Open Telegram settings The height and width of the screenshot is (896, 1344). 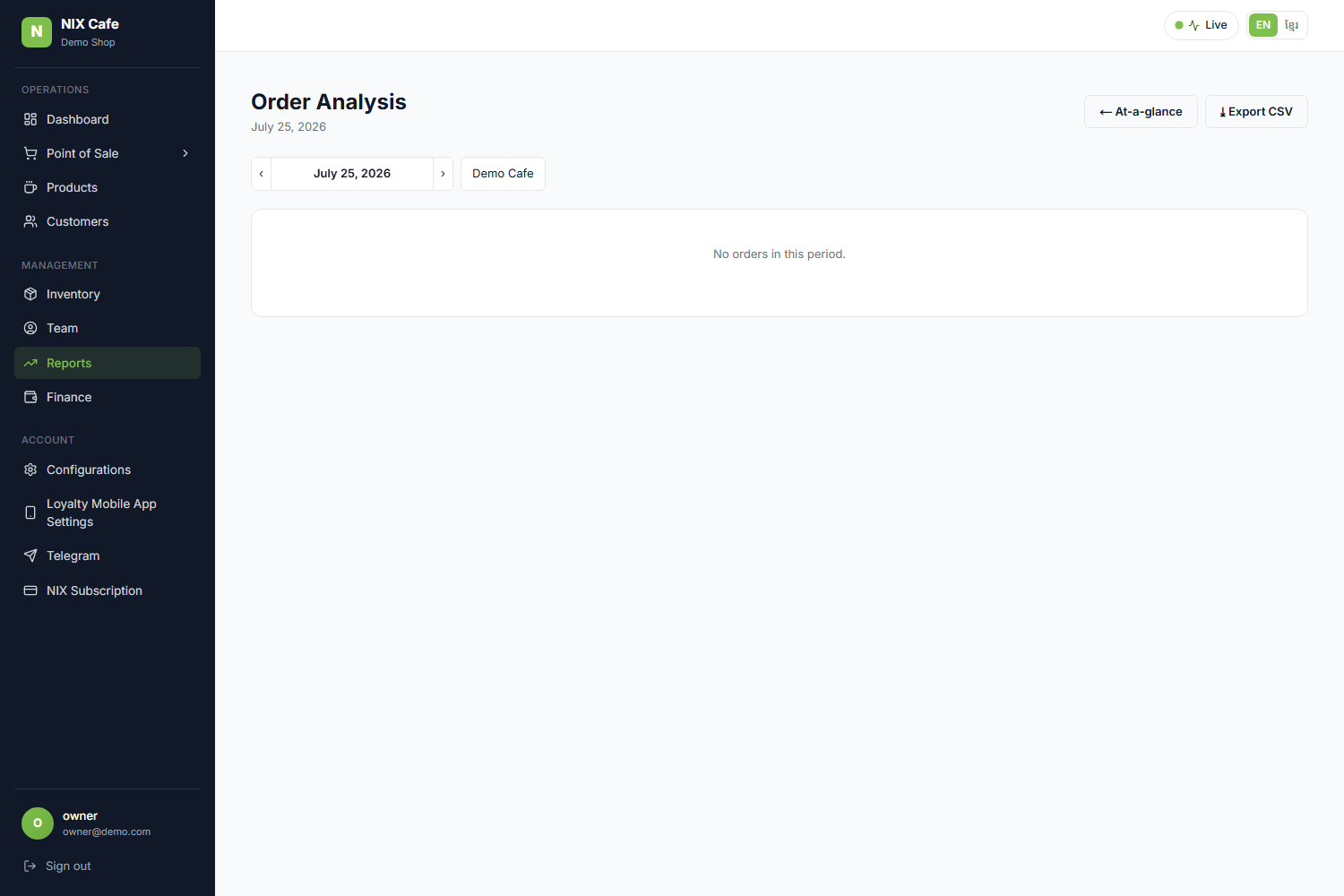pyautogui.click(x=108, y=556)
